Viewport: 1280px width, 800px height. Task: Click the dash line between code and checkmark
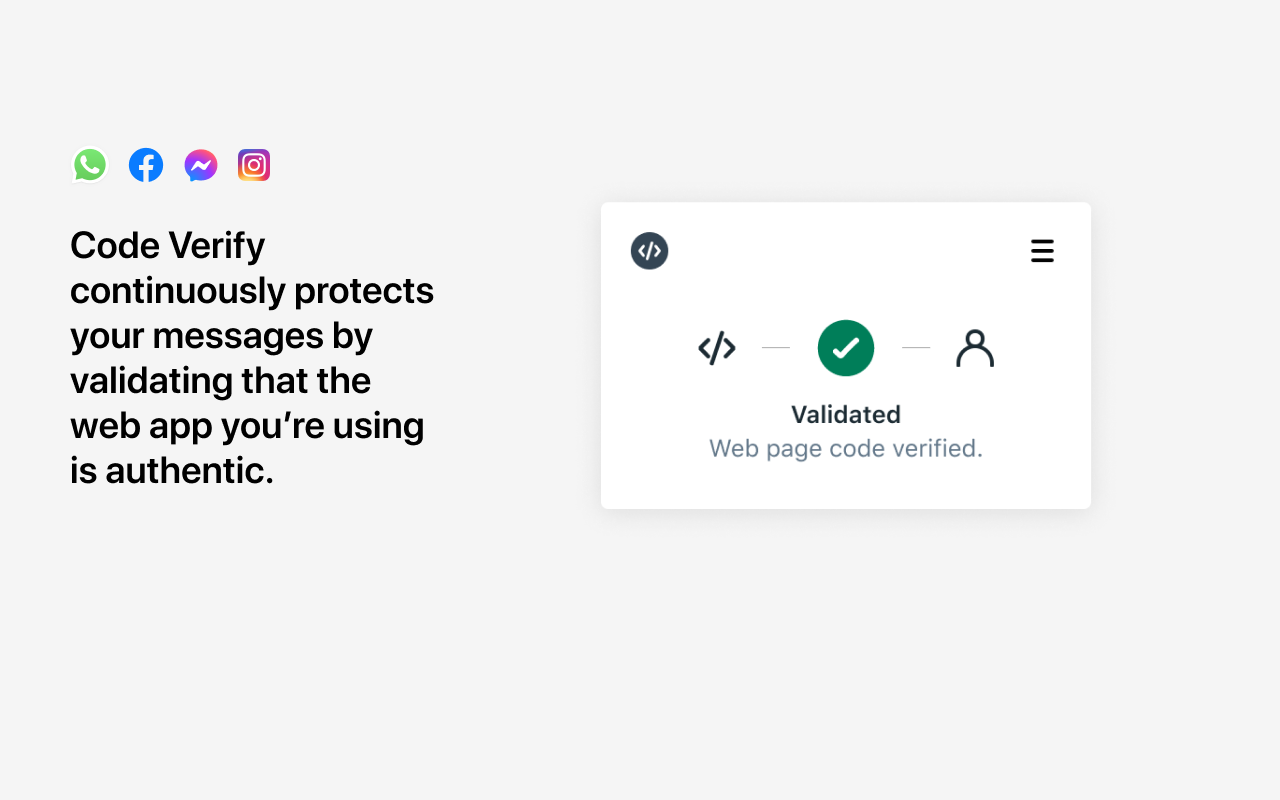tap(776, 348)
